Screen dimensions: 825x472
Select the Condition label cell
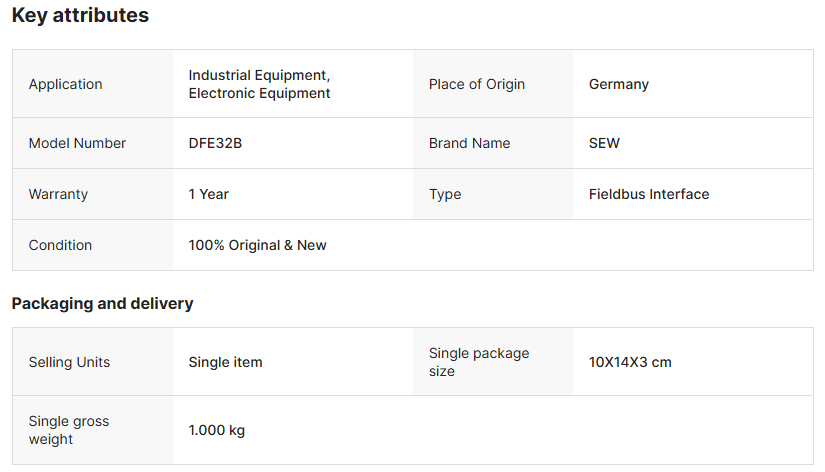60,245
